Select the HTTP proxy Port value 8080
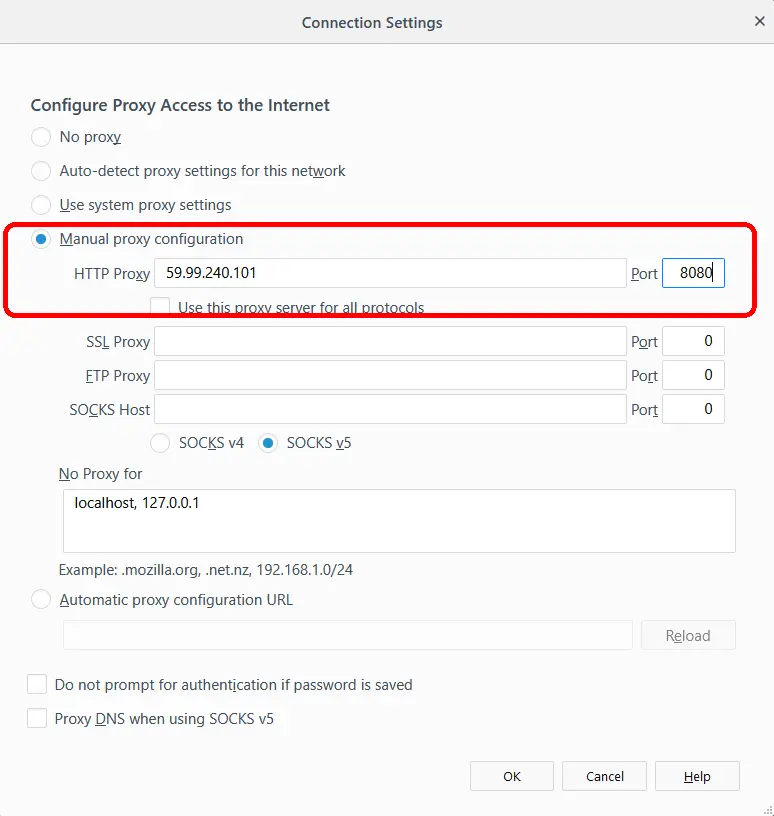This screenshot has height=816, width=774. click(693, 273)
